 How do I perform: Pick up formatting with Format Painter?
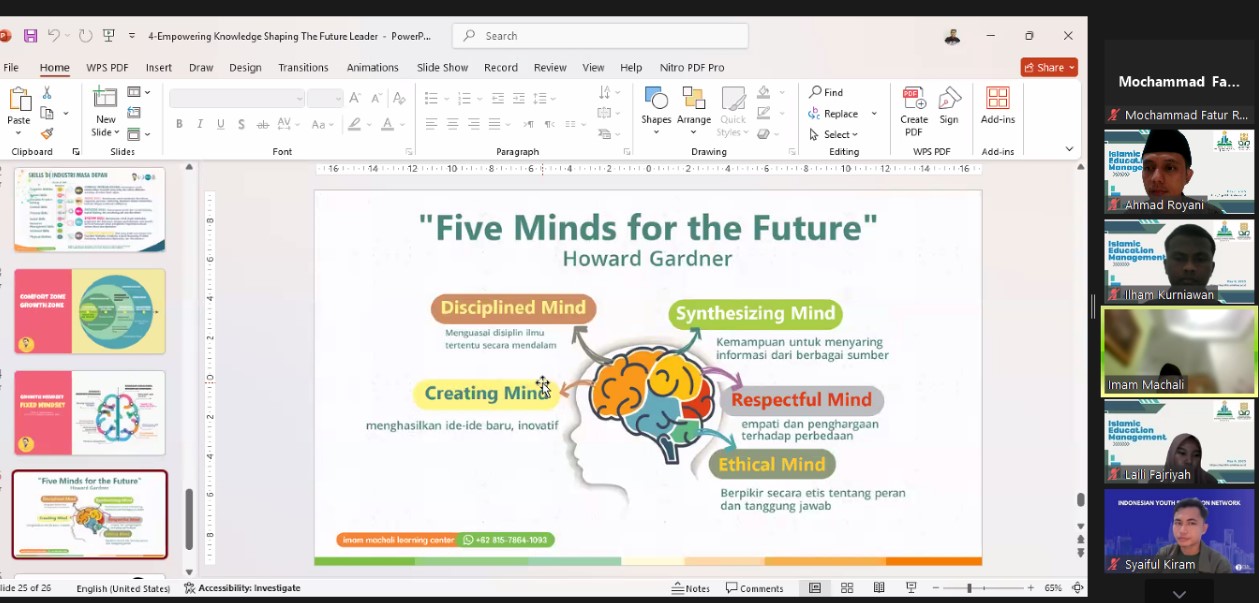[47, 133]
